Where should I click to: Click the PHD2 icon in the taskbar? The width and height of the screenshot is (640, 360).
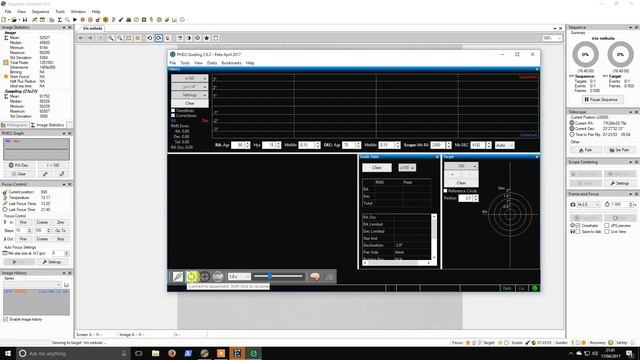pos(253,353)
